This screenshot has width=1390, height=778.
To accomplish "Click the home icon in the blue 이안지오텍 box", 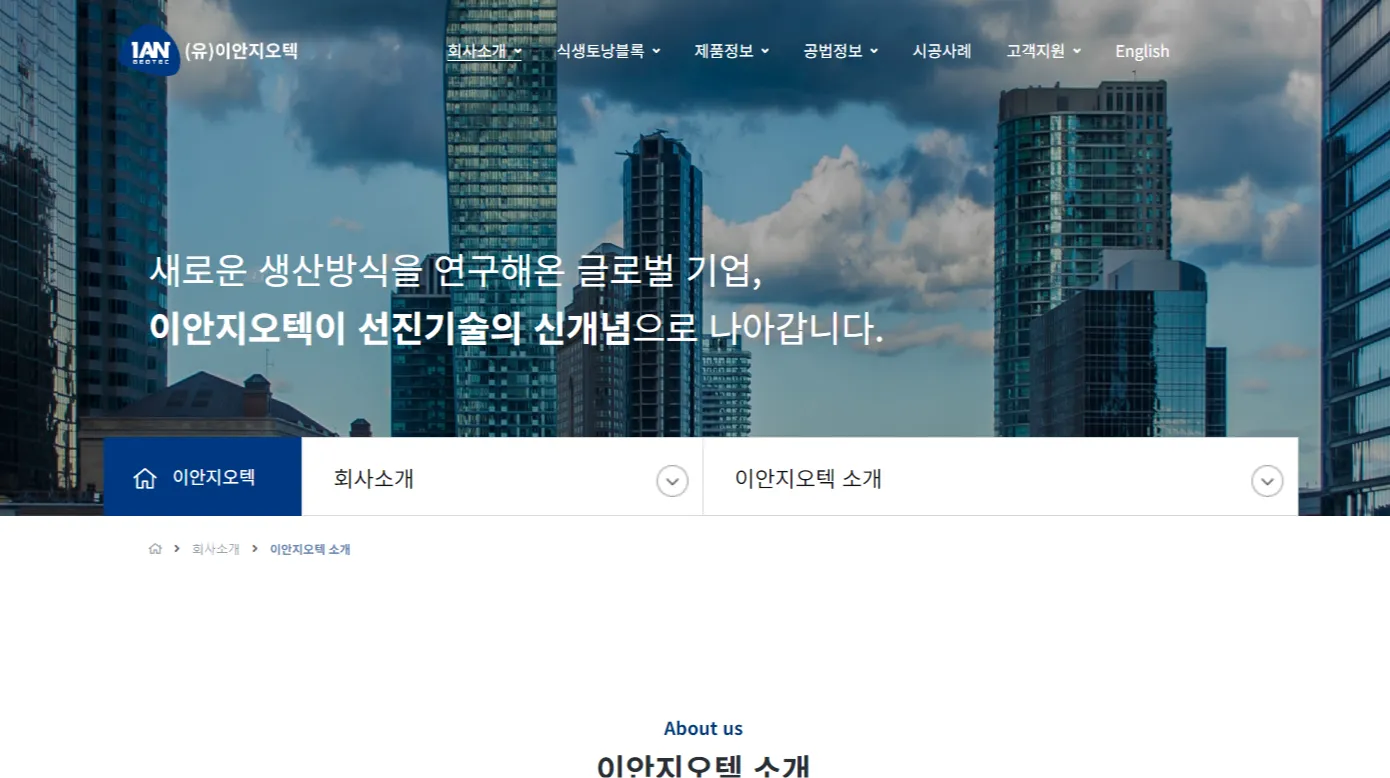I will pyautogui.click(x=145, y=478).
